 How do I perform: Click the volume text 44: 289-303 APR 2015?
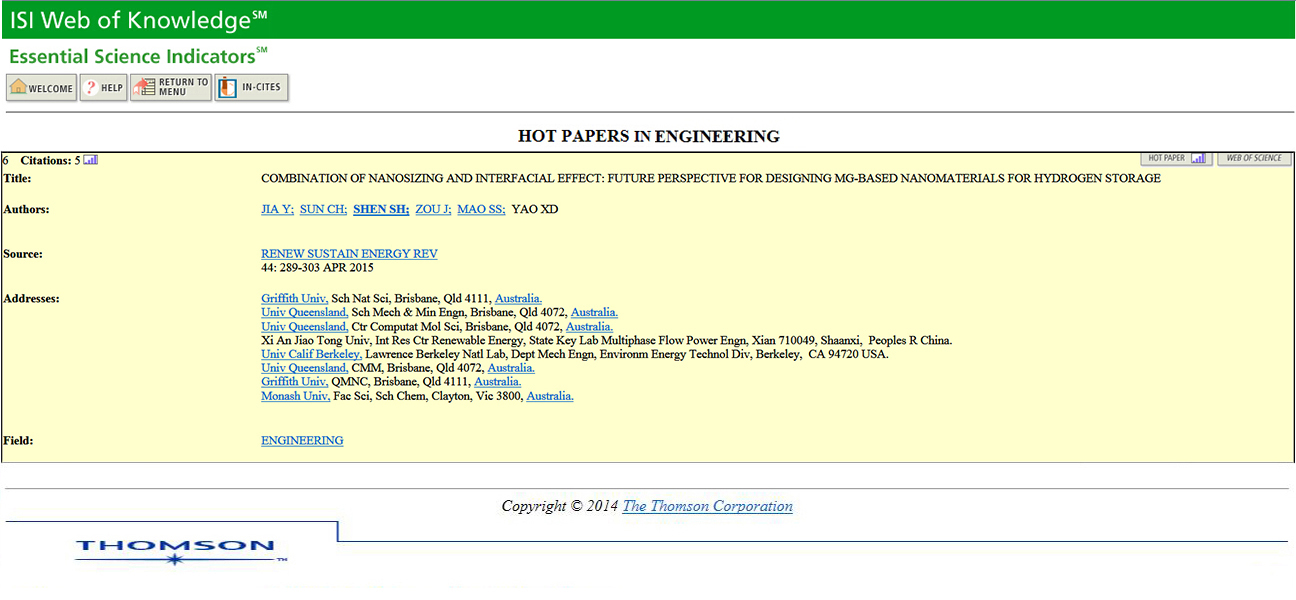pos(317,268)
